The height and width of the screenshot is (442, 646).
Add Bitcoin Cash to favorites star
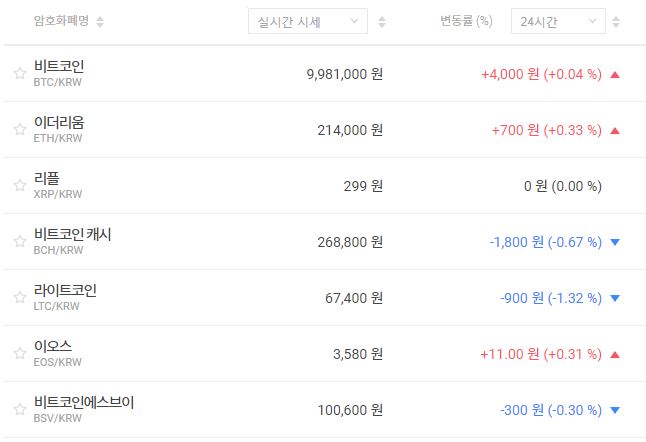coord(19,241)
